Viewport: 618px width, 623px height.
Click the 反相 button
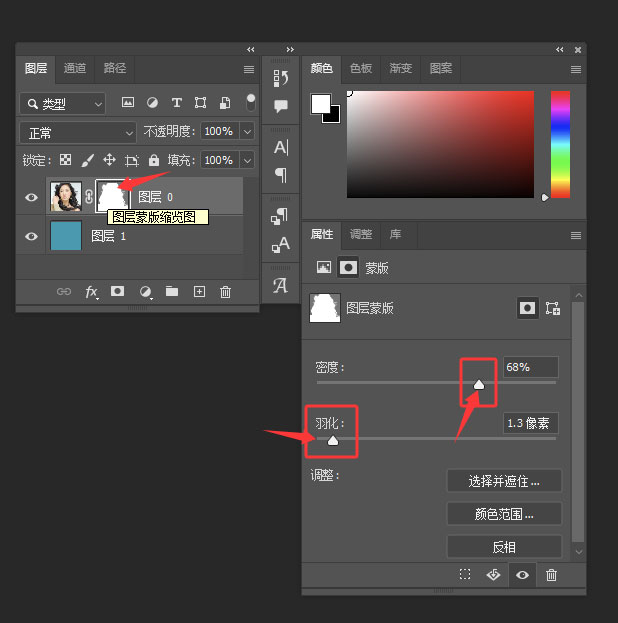(x=504, y=547)
